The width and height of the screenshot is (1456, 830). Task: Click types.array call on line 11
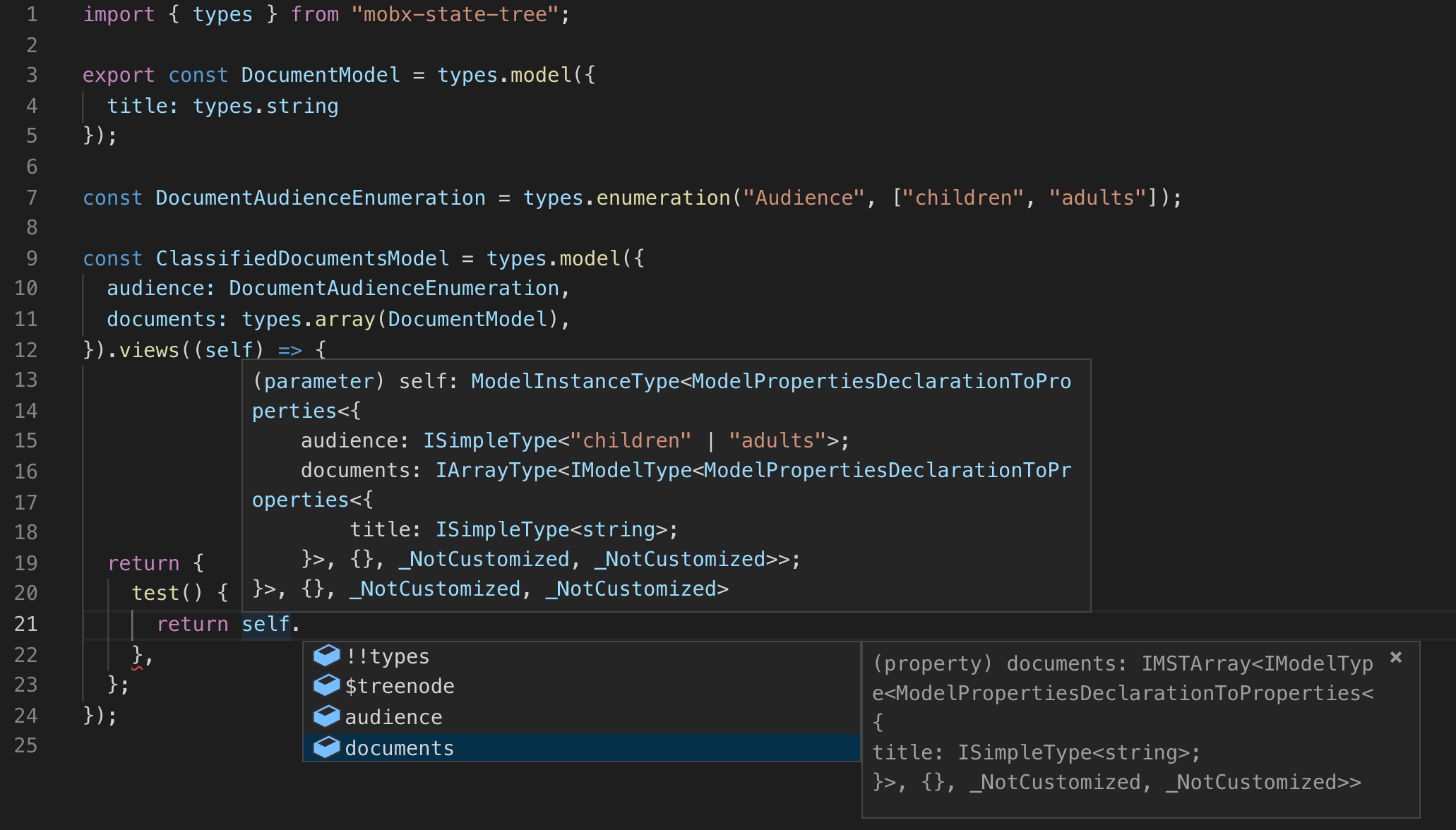point(309,319)
